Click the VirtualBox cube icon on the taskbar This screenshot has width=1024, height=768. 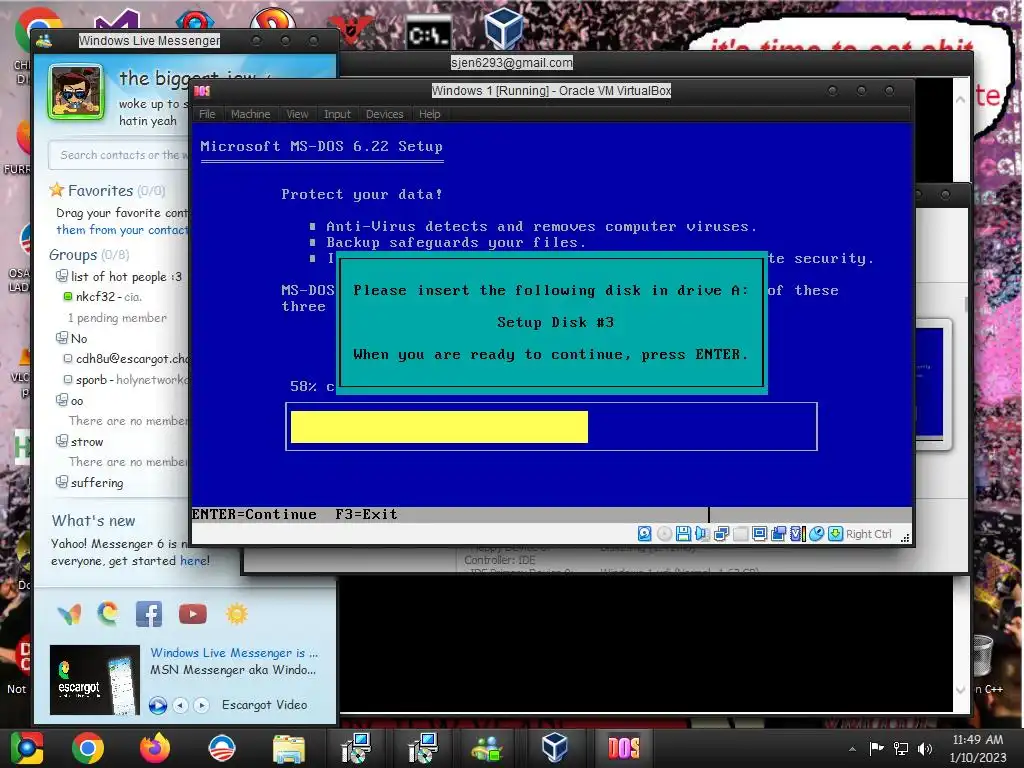tap(554, 747)
